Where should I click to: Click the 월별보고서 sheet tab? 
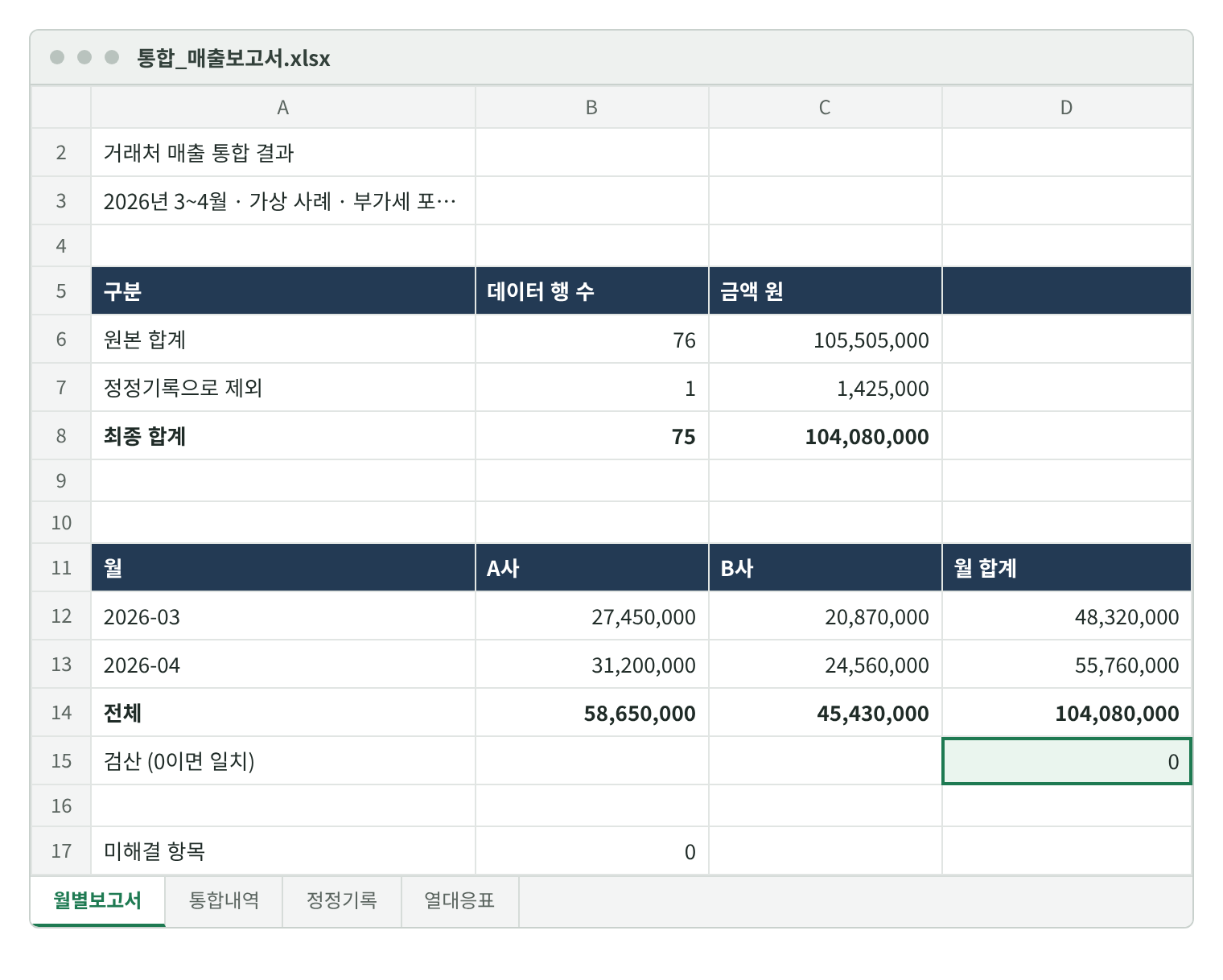point(97,900)
